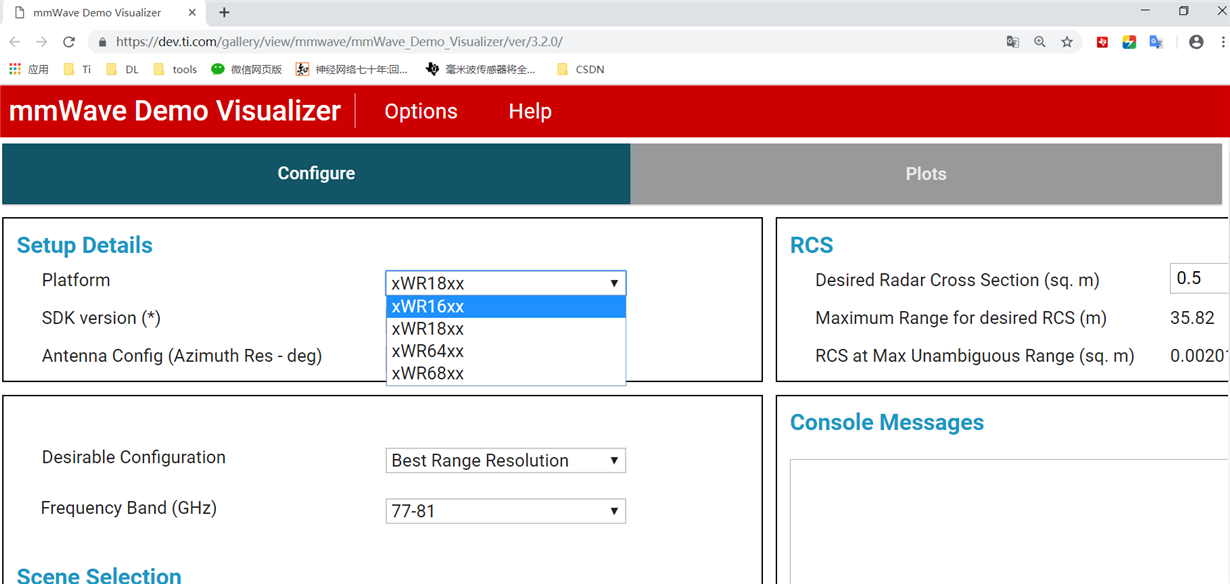Open the Chrome profile avatar icon
Viewport: 1230px width, 584px height.
[x=1196, y=42]
